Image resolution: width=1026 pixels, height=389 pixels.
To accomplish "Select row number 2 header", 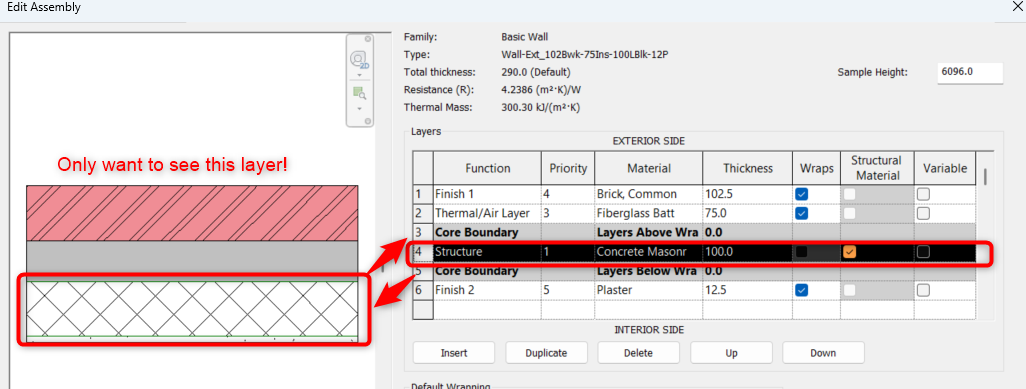I will pyautogui.click(x=423, y=213).
